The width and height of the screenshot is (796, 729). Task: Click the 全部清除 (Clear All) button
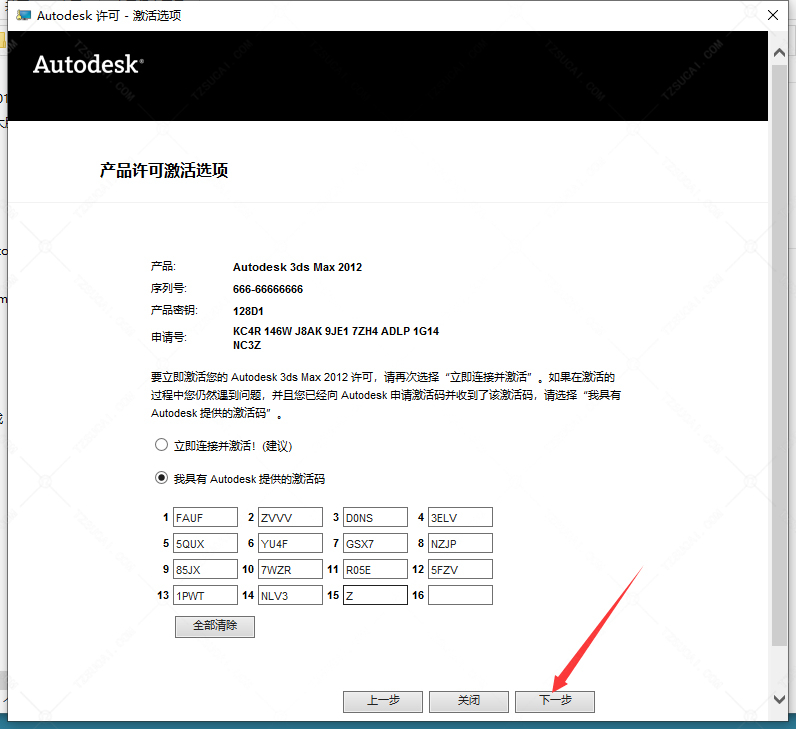215,626
